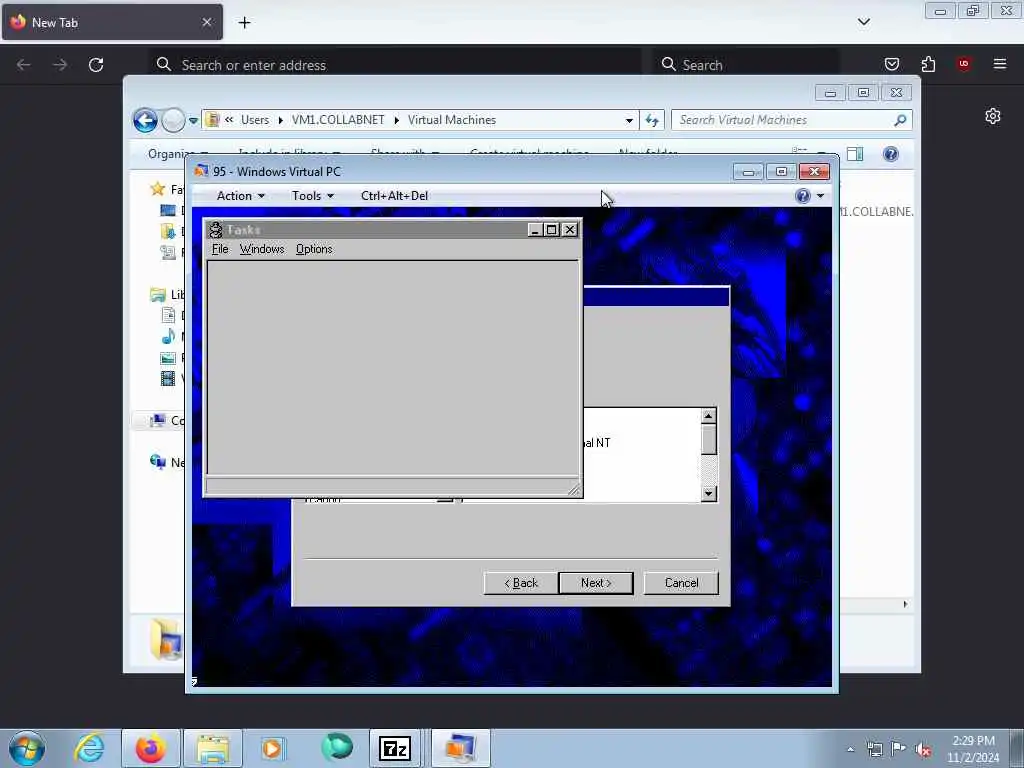Select Virtual Machines in the address path
This screenshot has height=768, width=1024.
tap(452, 120)
